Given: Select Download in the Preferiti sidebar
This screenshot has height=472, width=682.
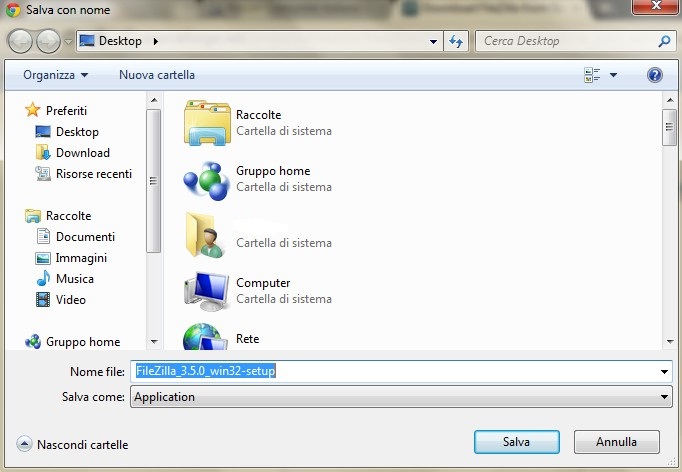Looking at the screenshot, I should click(x=82, y=153).
